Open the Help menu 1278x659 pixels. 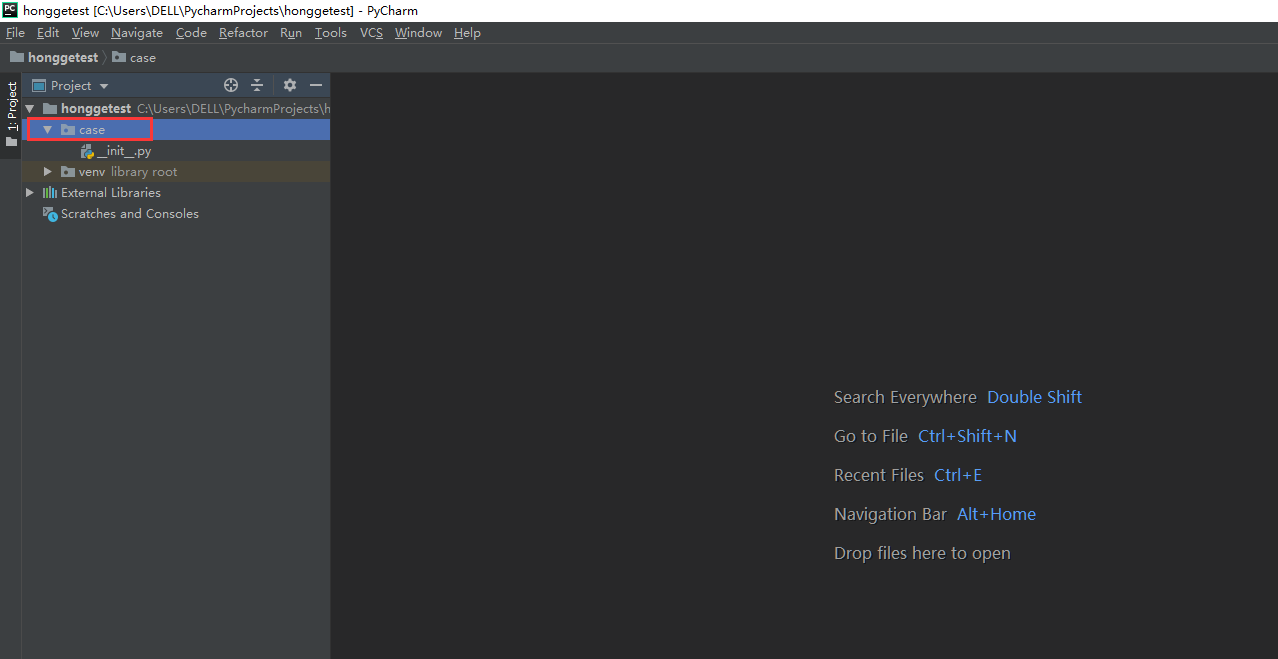click(467, 33)
